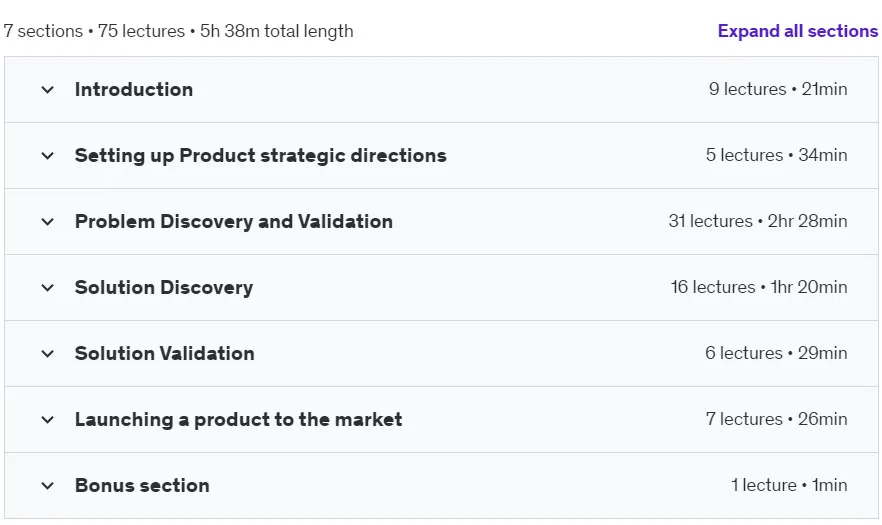Image resolution: width=882 pixels, height=525 pixels.
Task: Expand Problem Discovery and Validation chevron
Action: pyautogui.click(x=48, y=222)
